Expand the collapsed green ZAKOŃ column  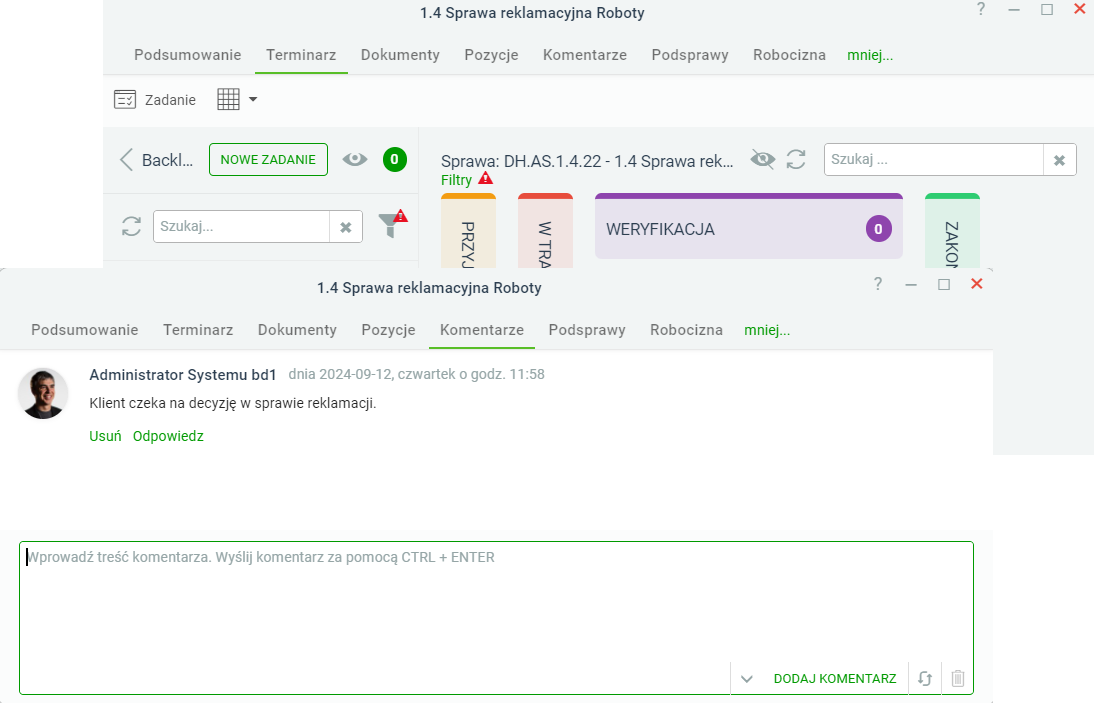point(952,231)
